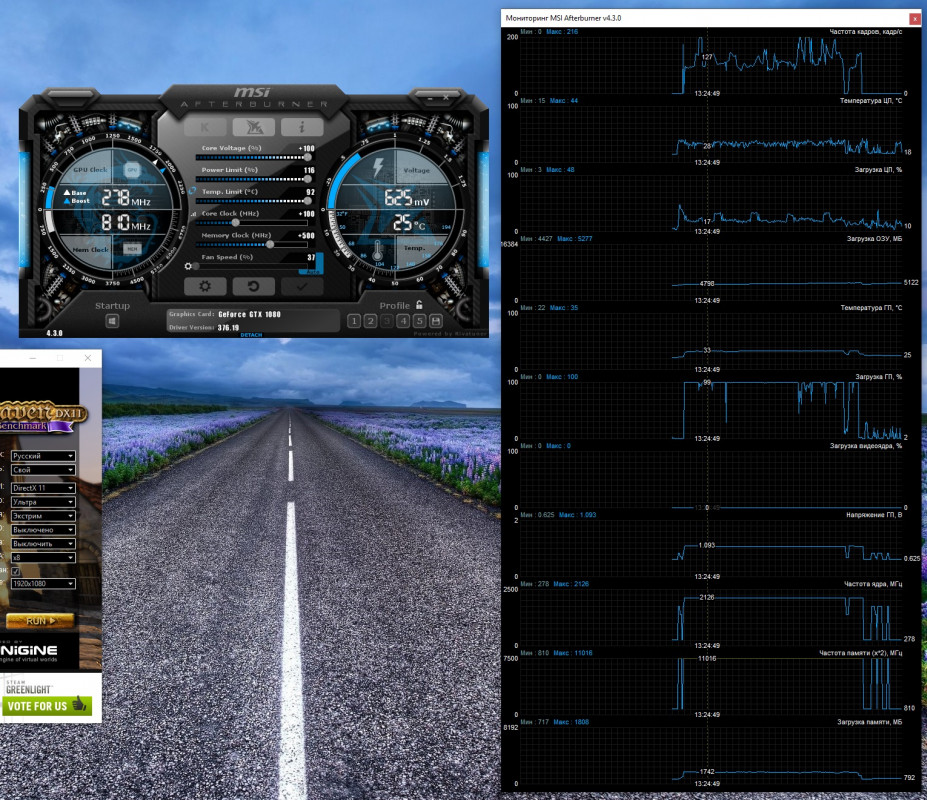The image size is (927, 800).
Task: Click the Detach link under driver version
Action: (x=251, y=335)
